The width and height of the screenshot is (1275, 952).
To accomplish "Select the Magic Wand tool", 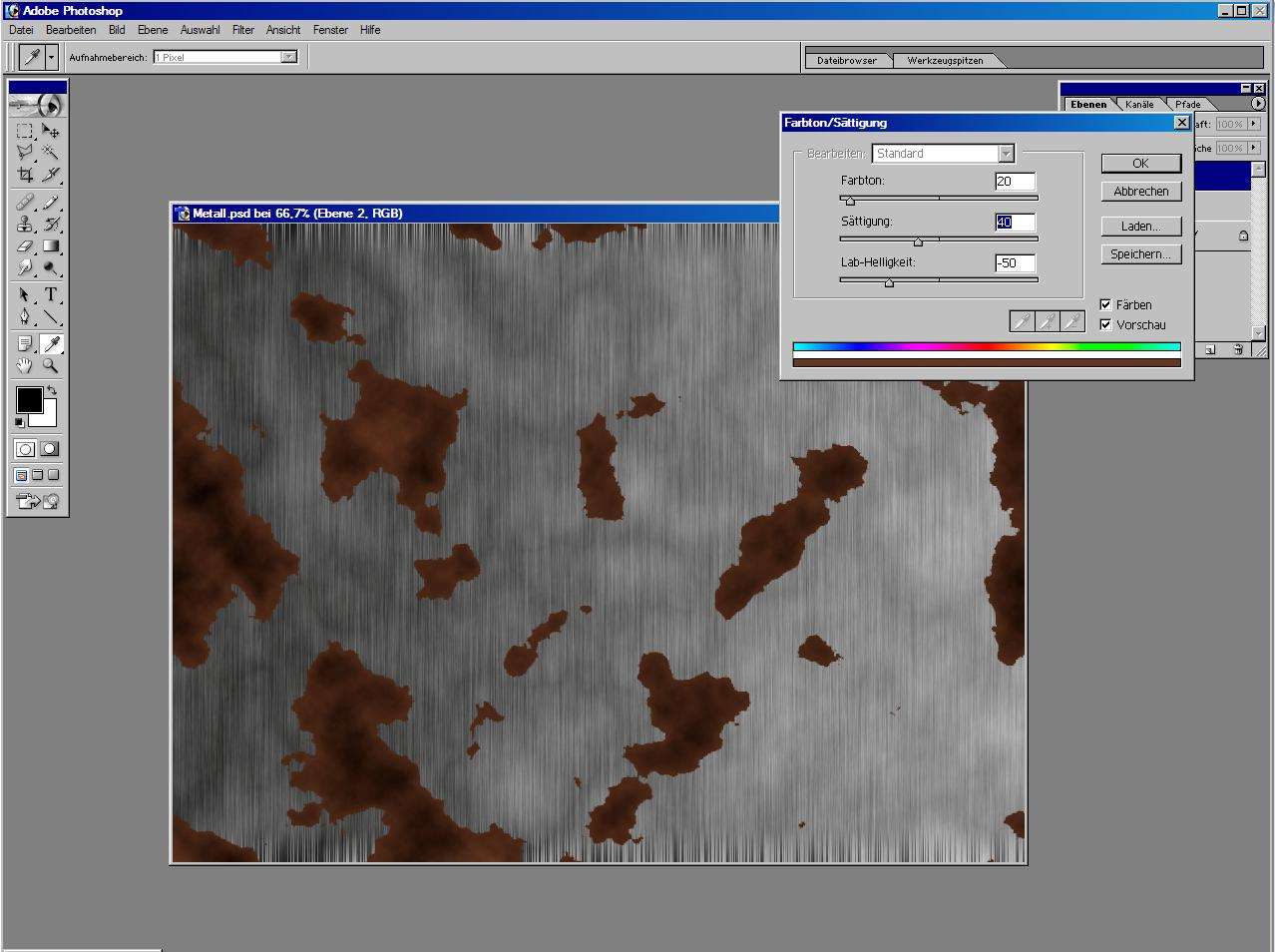I will coord(51,153).
